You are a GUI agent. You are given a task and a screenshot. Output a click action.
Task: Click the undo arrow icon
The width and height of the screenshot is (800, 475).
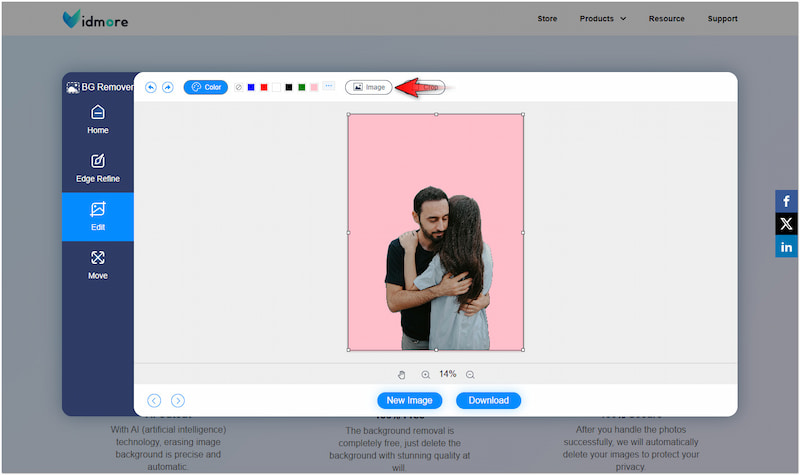click(x=151, y=87)
